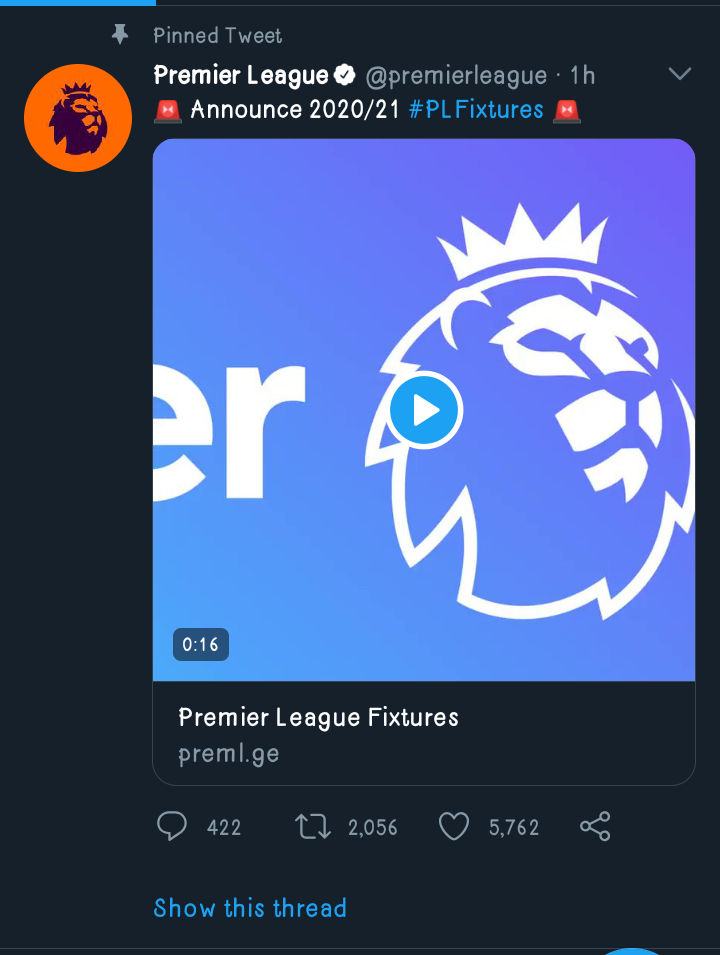Open the Premier League profile avatar
The image size is (720, 955).
(78, 118)
